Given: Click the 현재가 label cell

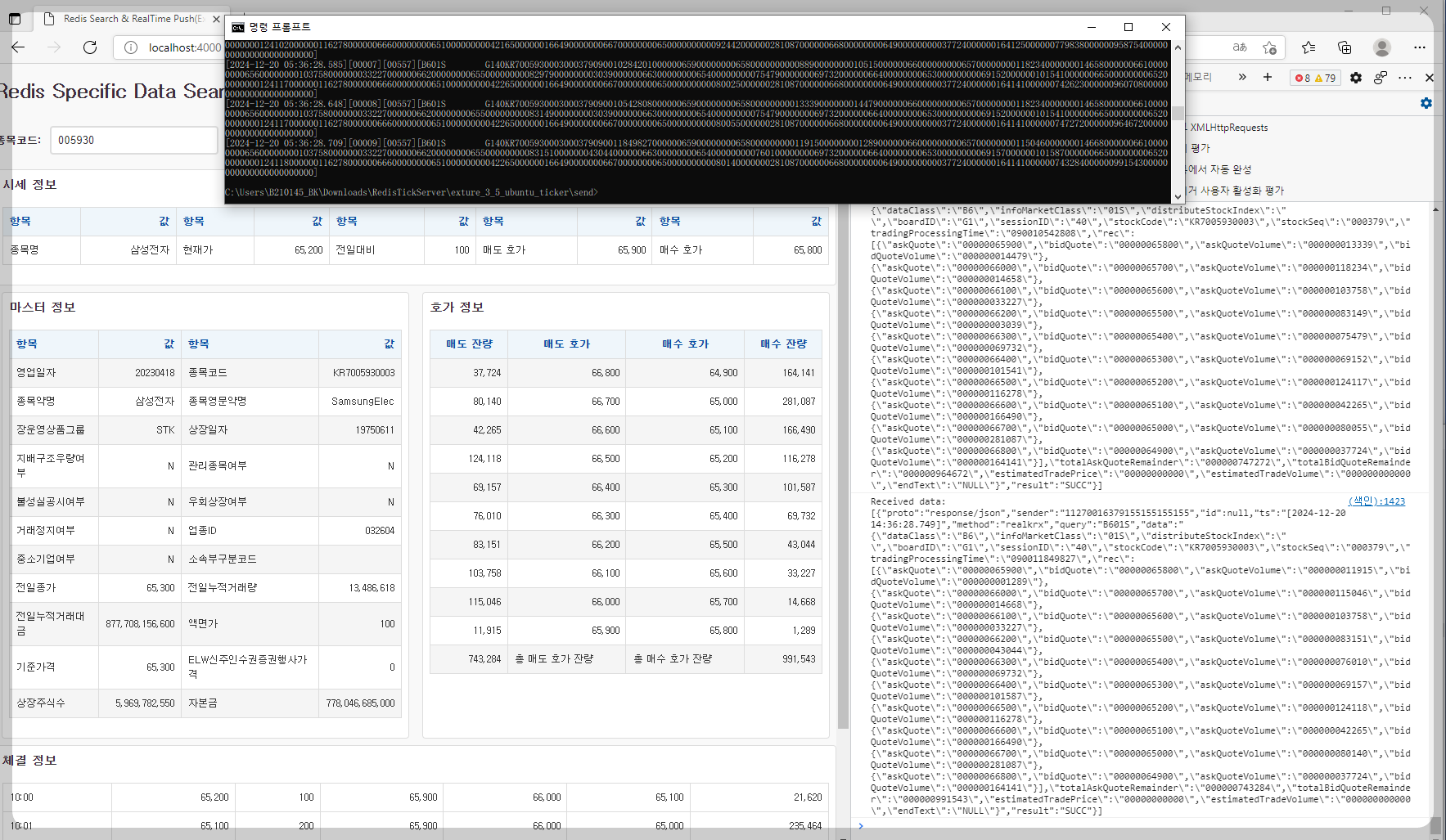Looking at the screenshot, I should (214, 249).
